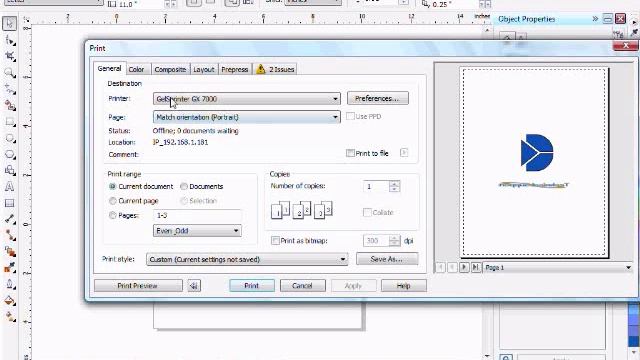Adjust Number of copies spinner arrows
This screenshot has height=360, width=640.
[x=394, y=187]
